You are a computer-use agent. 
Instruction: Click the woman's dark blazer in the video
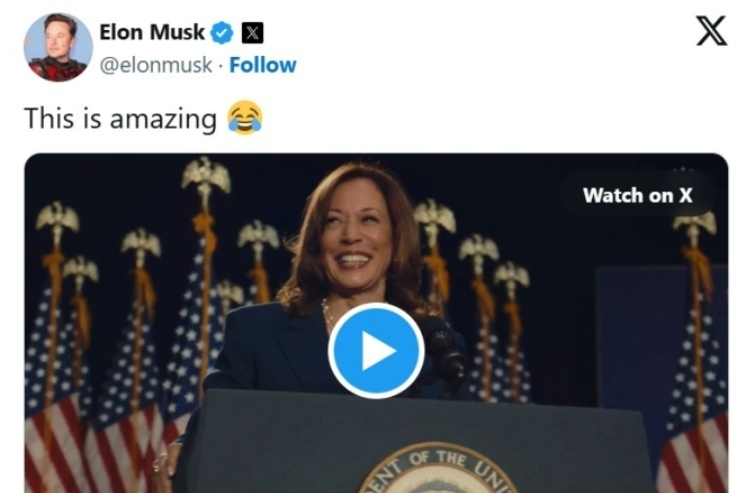270,350
